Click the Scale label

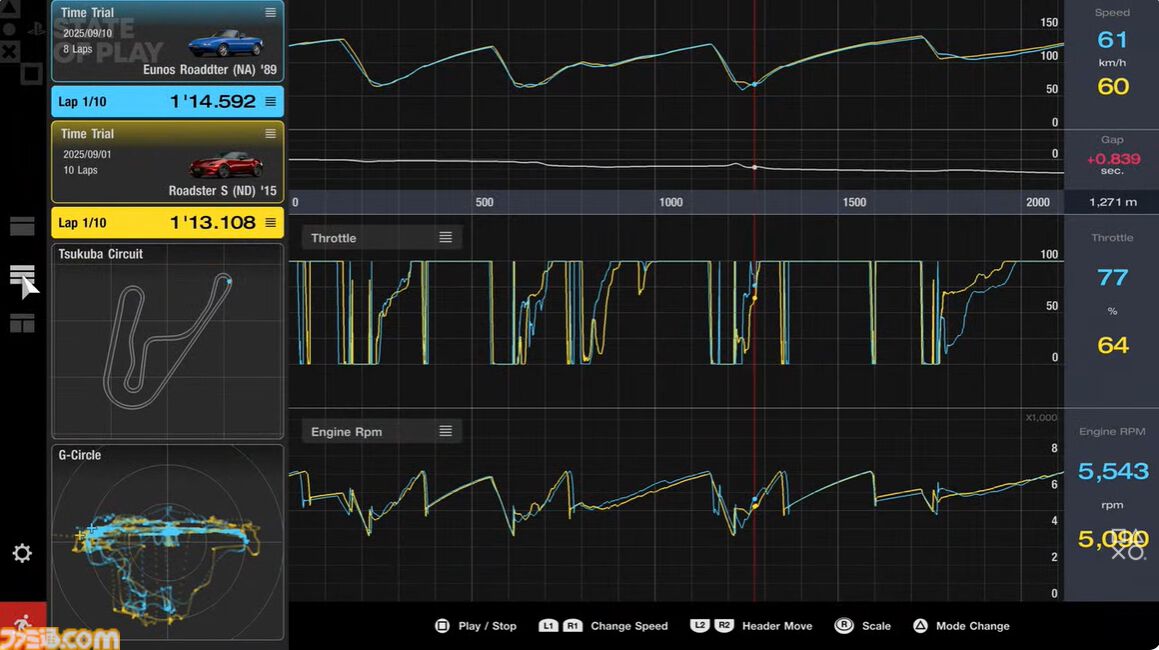point(876,626)
